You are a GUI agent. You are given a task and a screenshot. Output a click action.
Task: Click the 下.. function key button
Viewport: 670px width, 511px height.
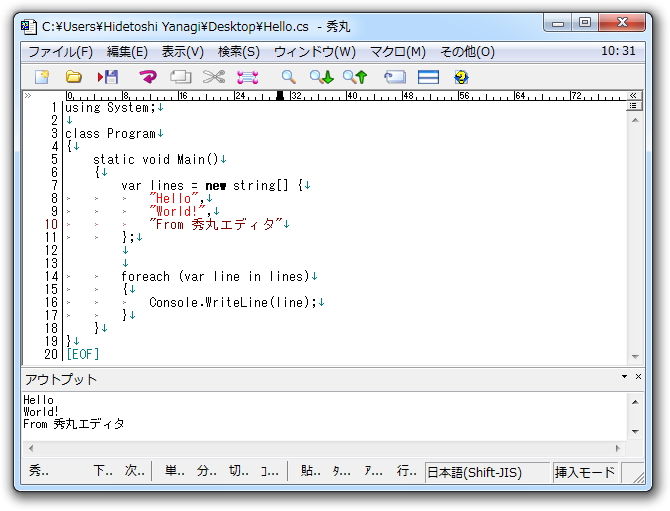[103, 471]
